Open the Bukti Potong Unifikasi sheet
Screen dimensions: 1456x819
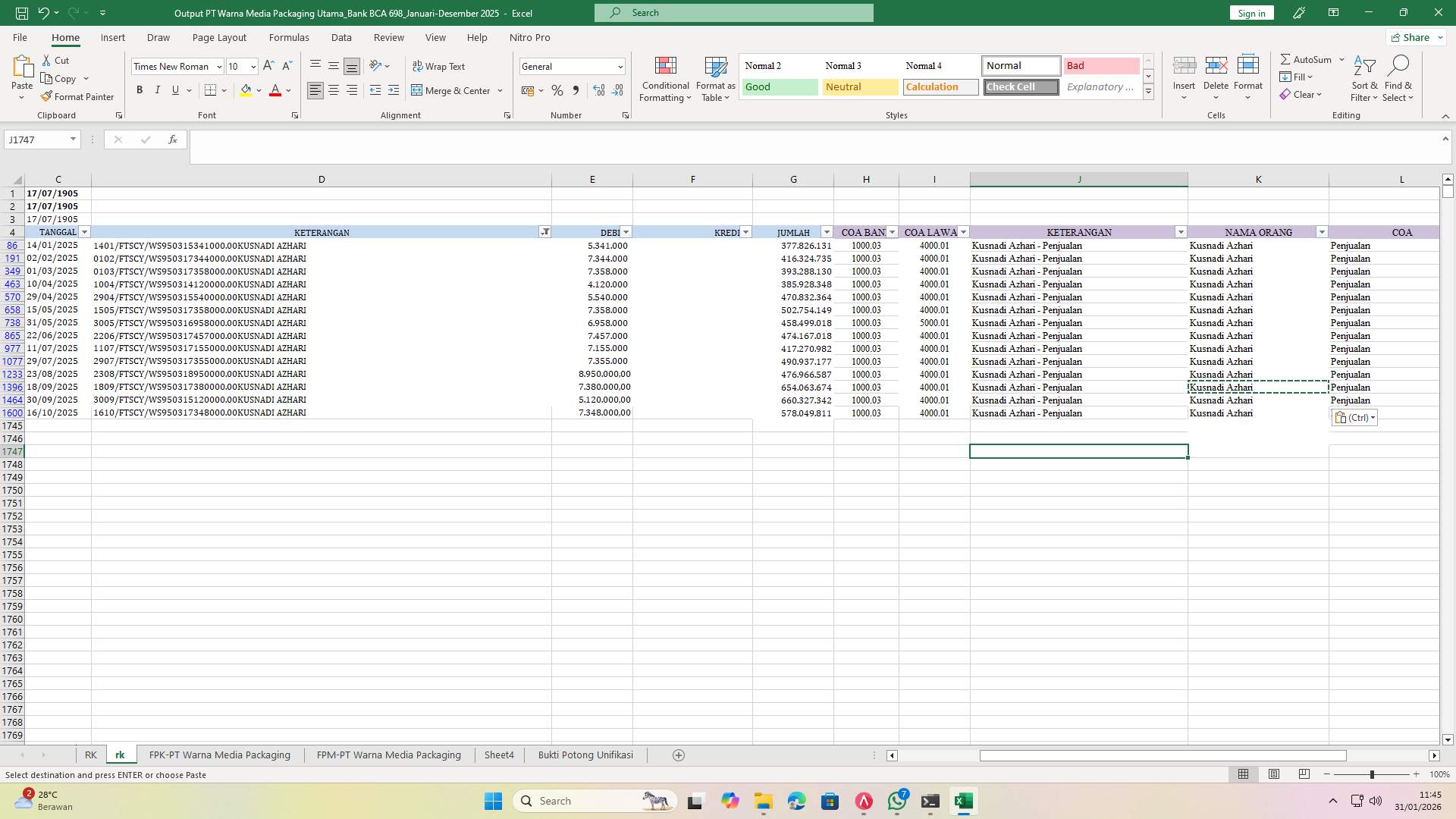coord(585,755)
